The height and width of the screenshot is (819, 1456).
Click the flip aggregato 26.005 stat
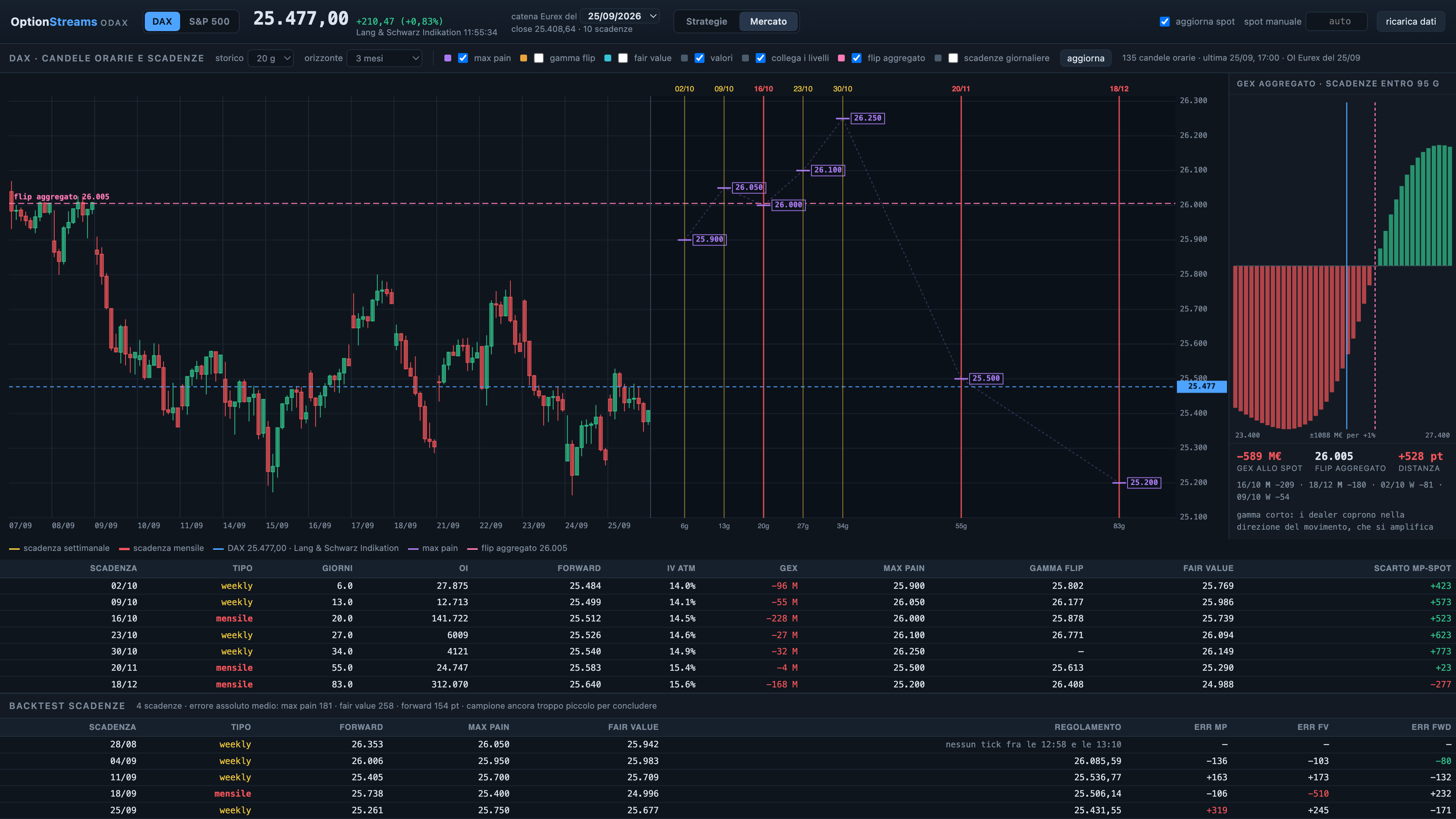[1334, 456]
